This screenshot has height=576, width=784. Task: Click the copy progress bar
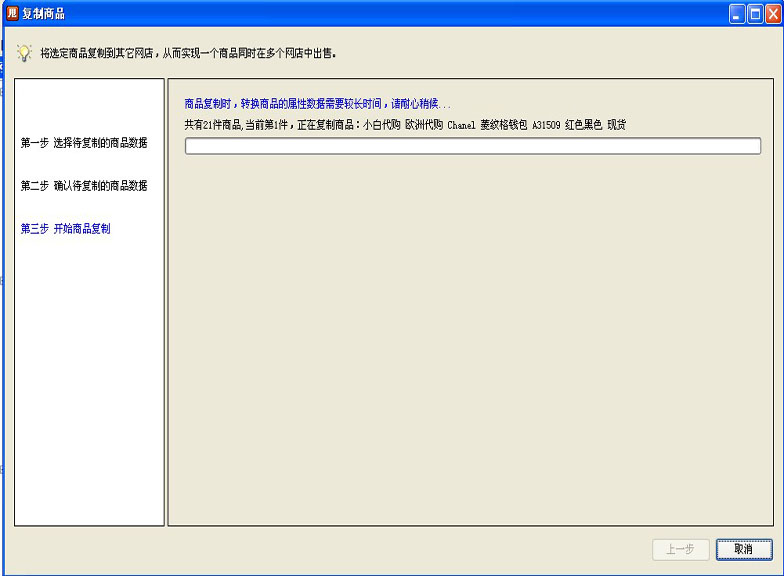473,146
